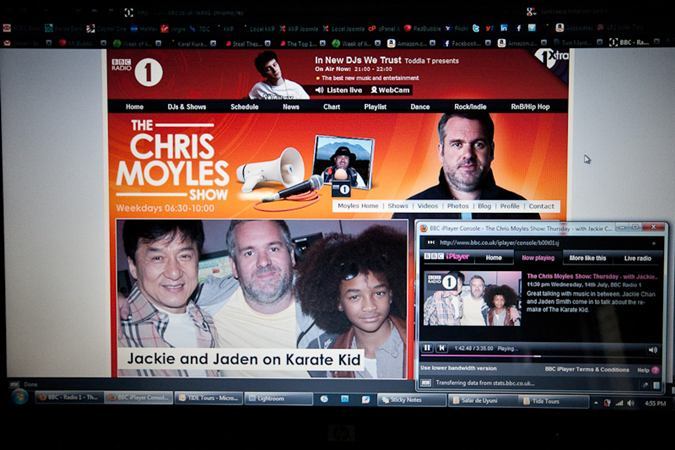This screenshot has height=450, width=675.
Task: Click the LinkedIn bookmark icon in bookmarks bar
Action: coord(503,28)
